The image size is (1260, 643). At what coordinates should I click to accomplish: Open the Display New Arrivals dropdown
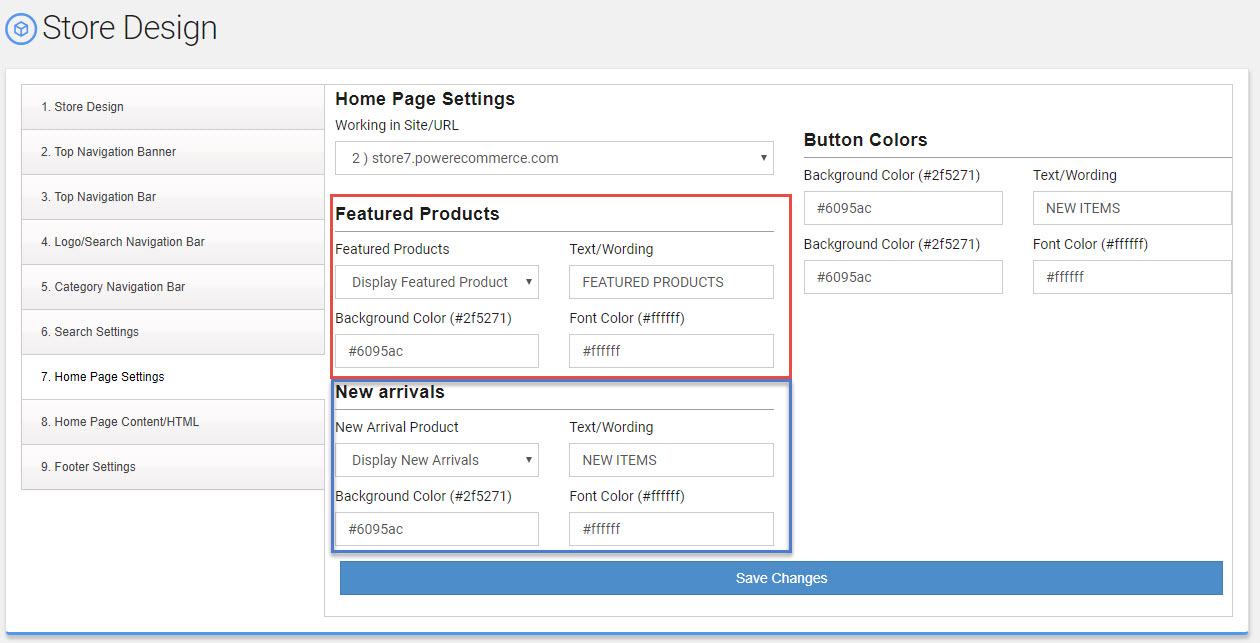click(x=436, y=460)
